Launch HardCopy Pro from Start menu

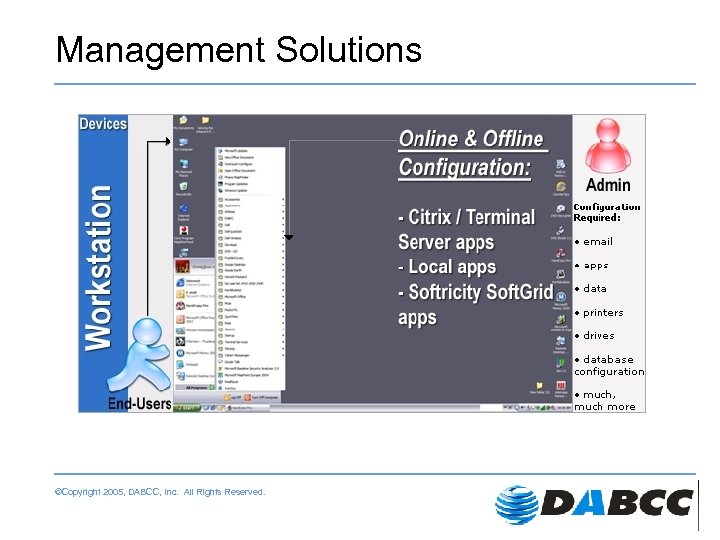[195, 306]
